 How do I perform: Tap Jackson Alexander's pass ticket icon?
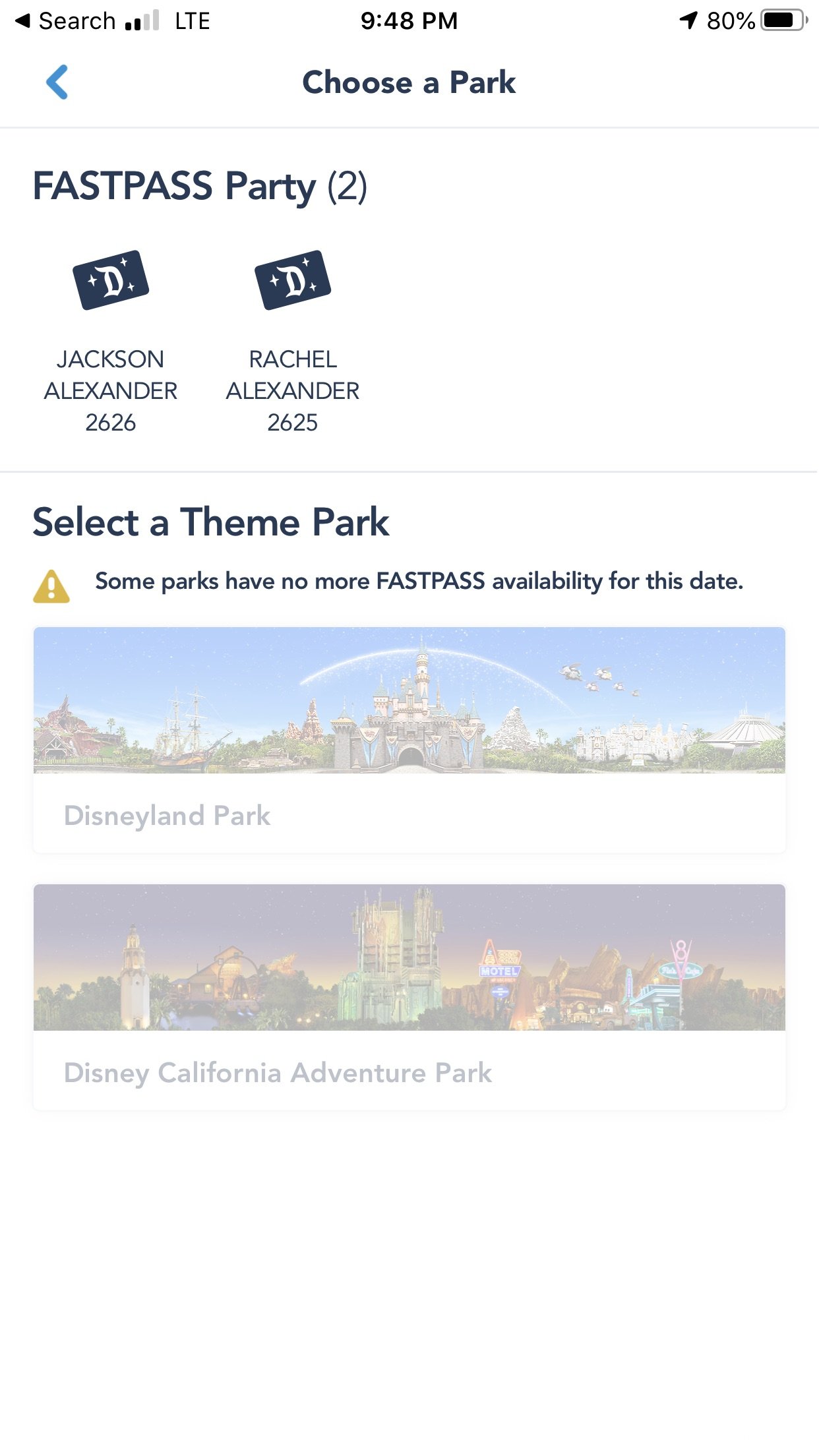pyautogui.click(x=111, y=280)
